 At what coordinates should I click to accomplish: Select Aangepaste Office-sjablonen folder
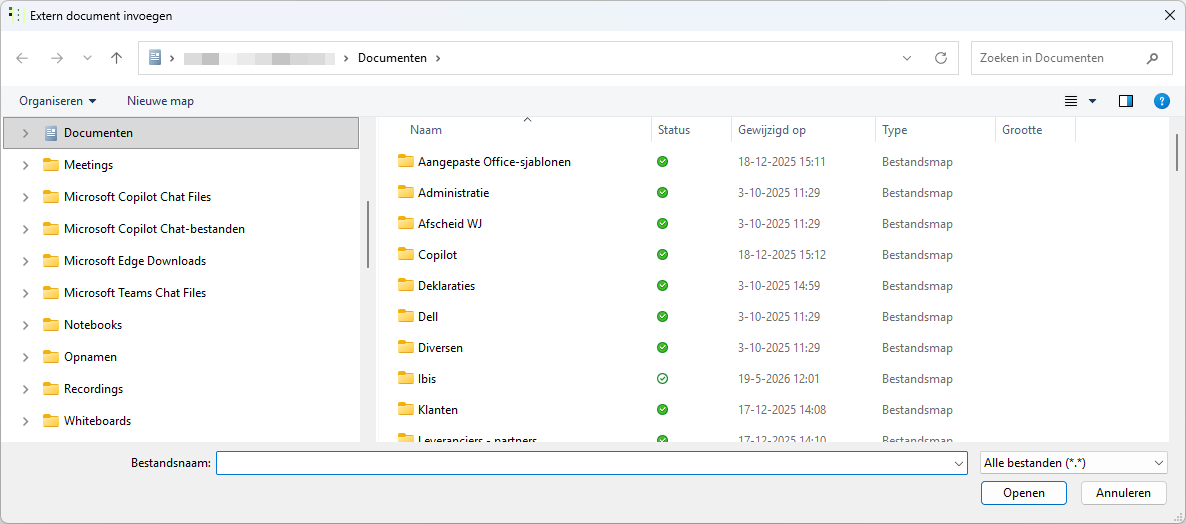tap(494, 161)
